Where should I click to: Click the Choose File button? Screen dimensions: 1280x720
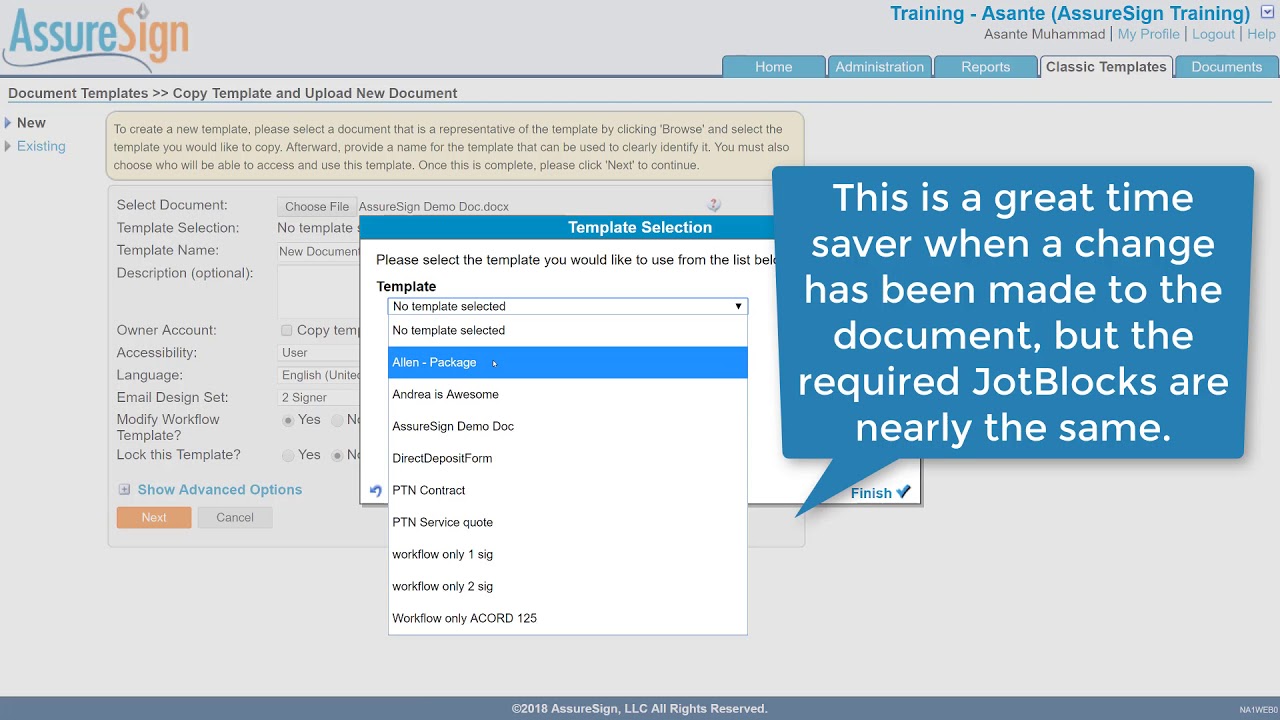(x=317, y=207)
